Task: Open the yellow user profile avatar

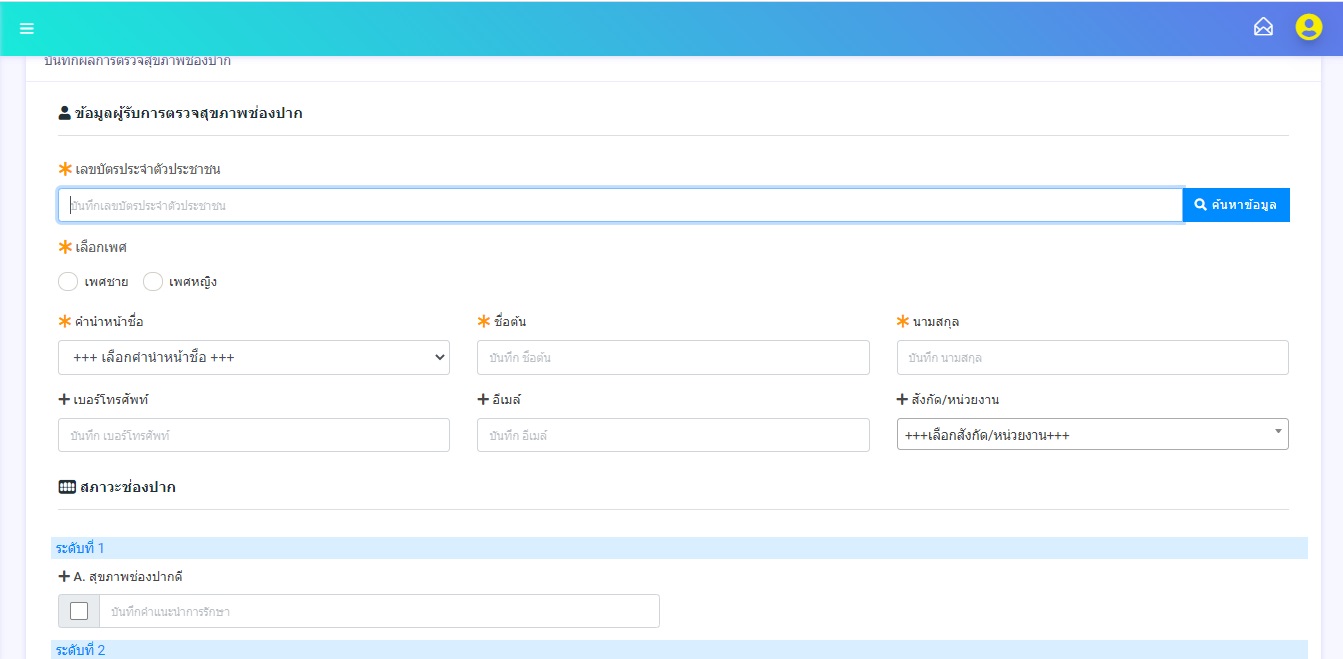Action: click(x=1308, y=27)
